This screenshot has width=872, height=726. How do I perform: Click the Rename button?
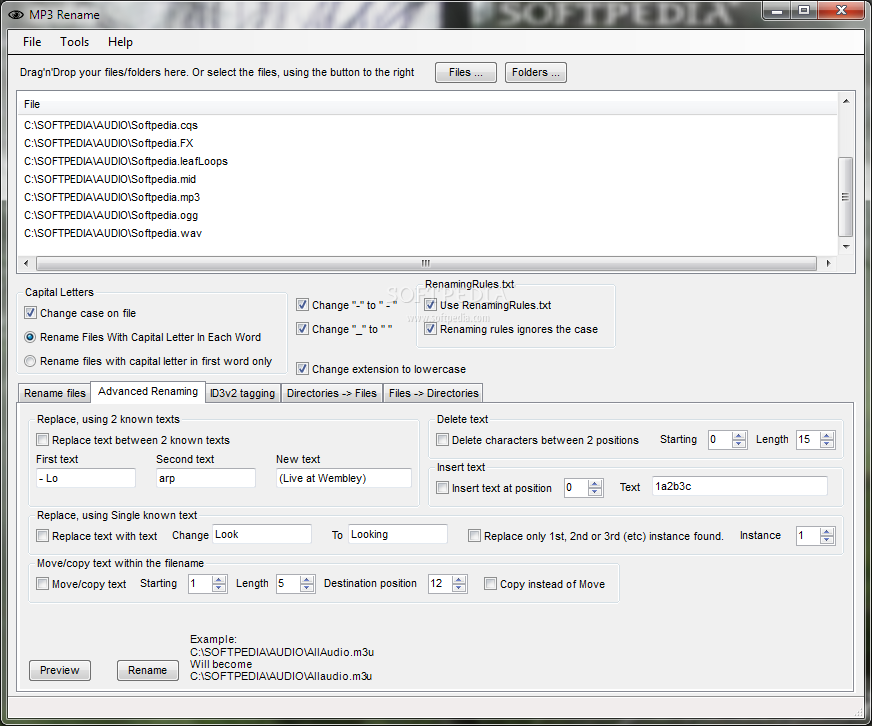click(x=147, y=670)
